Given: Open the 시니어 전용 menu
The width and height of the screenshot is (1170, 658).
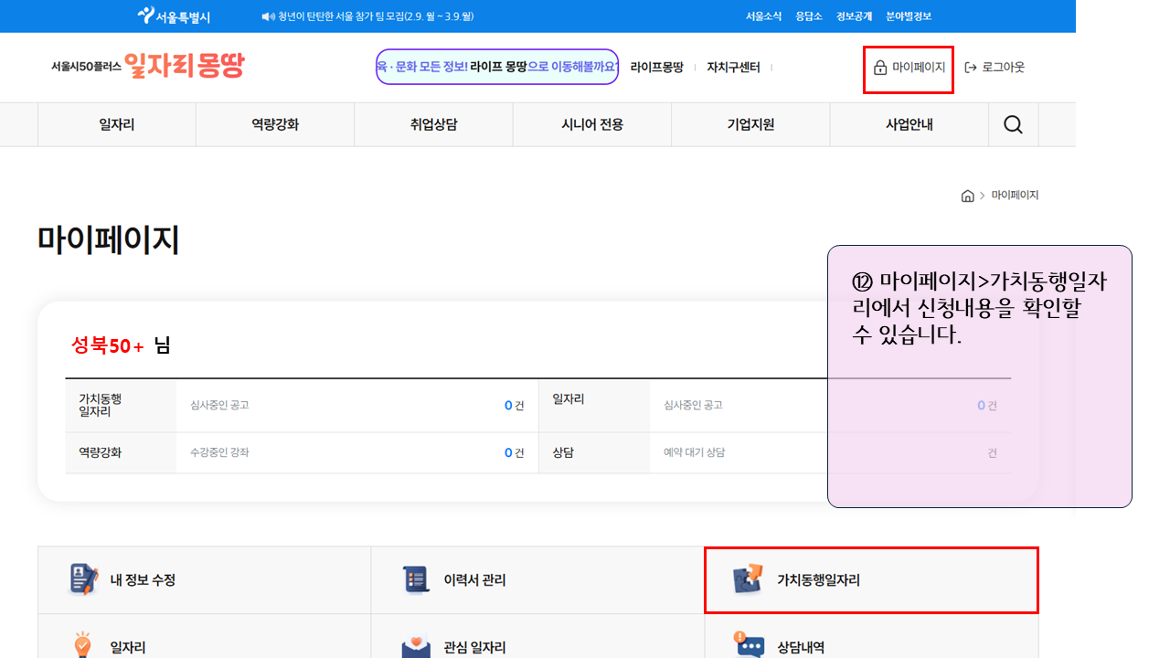Looking at the screenshot, I should coord(592,125).
